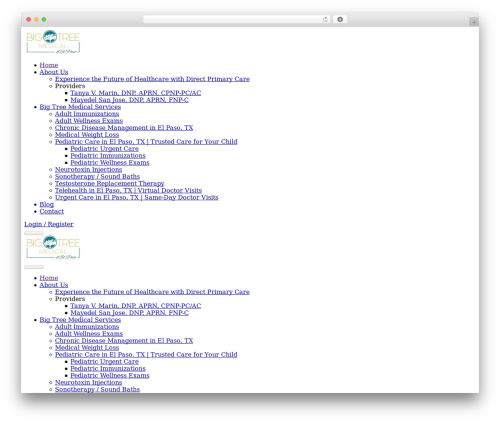Open Home link in second menu

pos(49,278)
